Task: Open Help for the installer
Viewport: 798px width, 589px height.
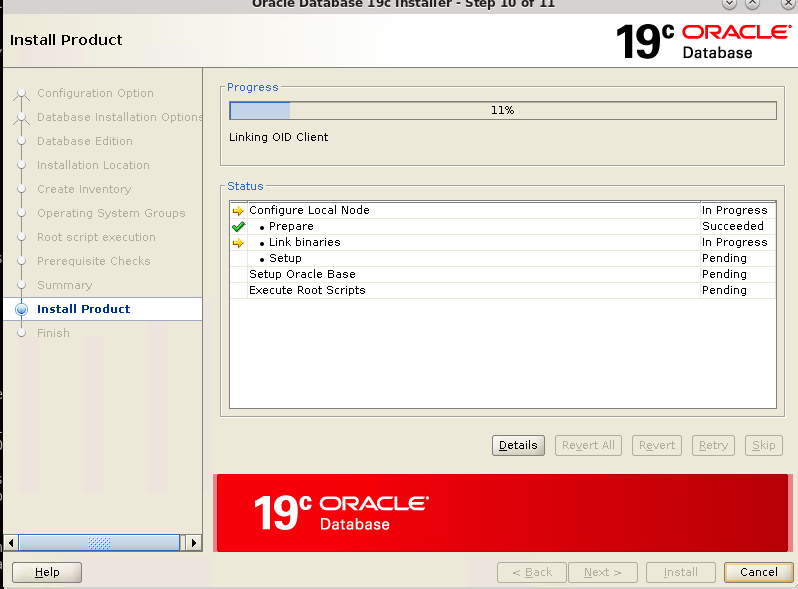Action: (47, 572)
